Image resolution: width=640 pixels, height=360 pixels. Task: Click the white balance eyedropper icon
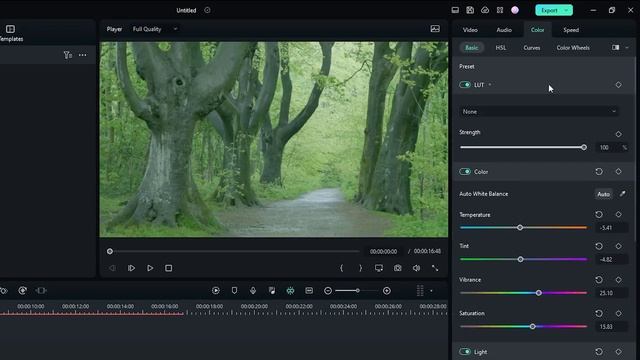622,193
